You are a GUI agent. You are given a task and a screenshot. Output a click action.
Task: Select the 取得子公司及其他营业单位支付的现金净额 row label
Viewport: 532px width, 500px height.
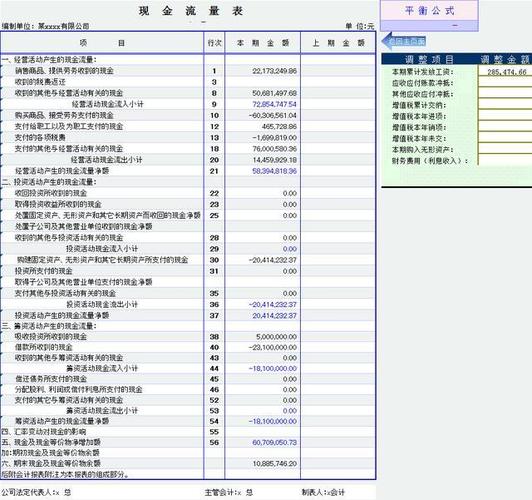tap(83, 282)
